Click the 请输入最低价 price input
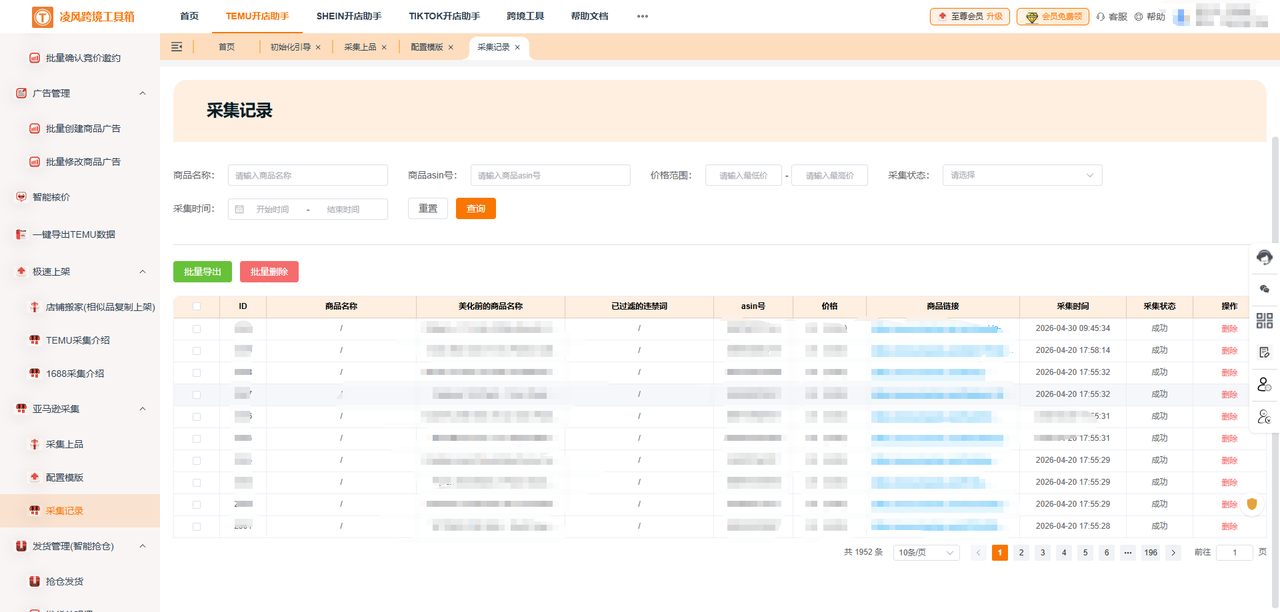This screenshot has width=1280, height=612. 744,175
